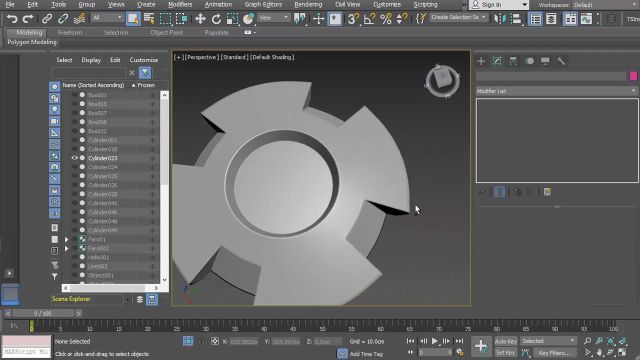
Task: Click the ViewCube navigation widget
Action: point(442,81)
